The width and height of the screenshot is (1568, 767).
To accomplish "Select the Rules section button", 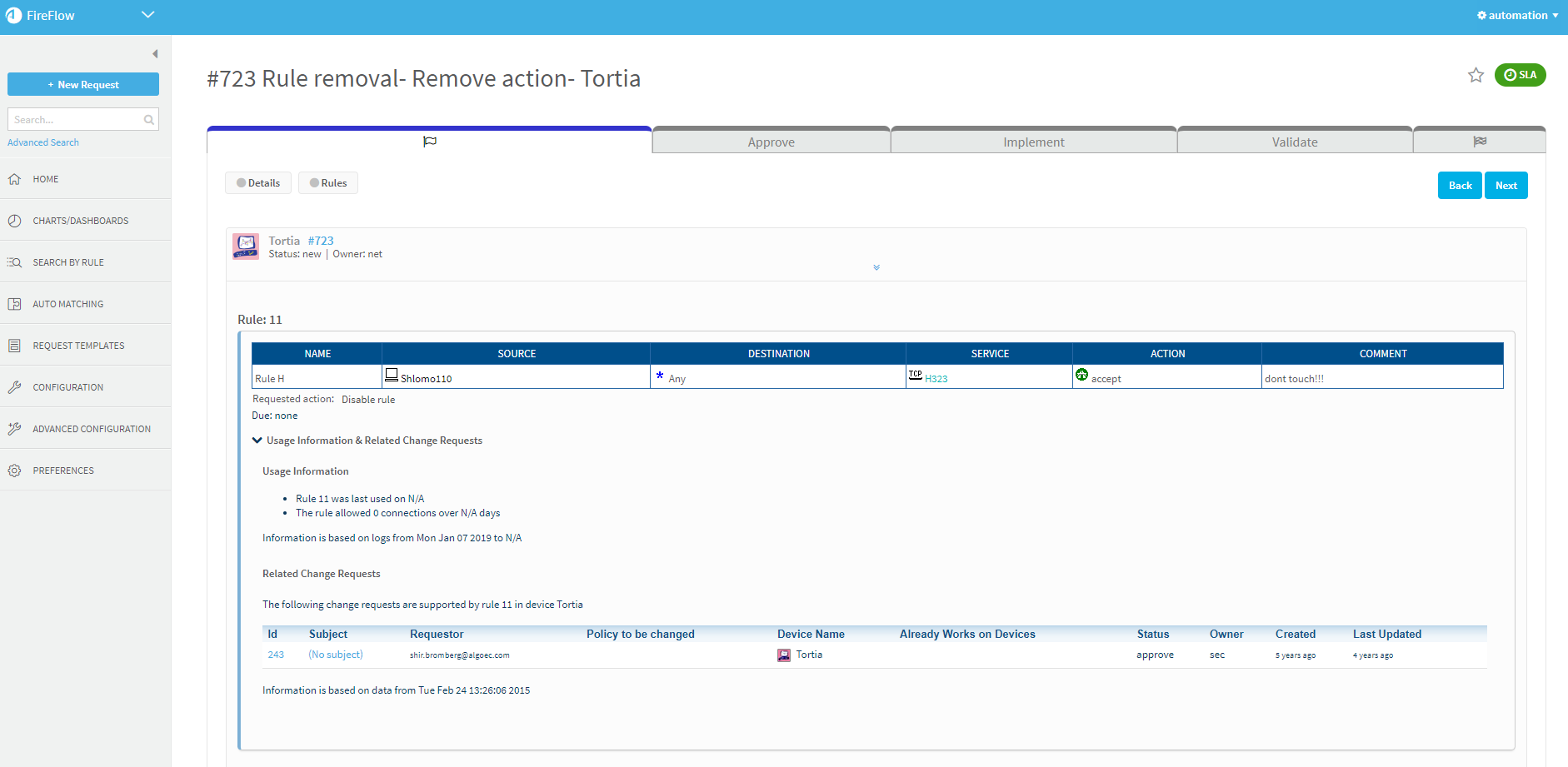I will point(328,183).
